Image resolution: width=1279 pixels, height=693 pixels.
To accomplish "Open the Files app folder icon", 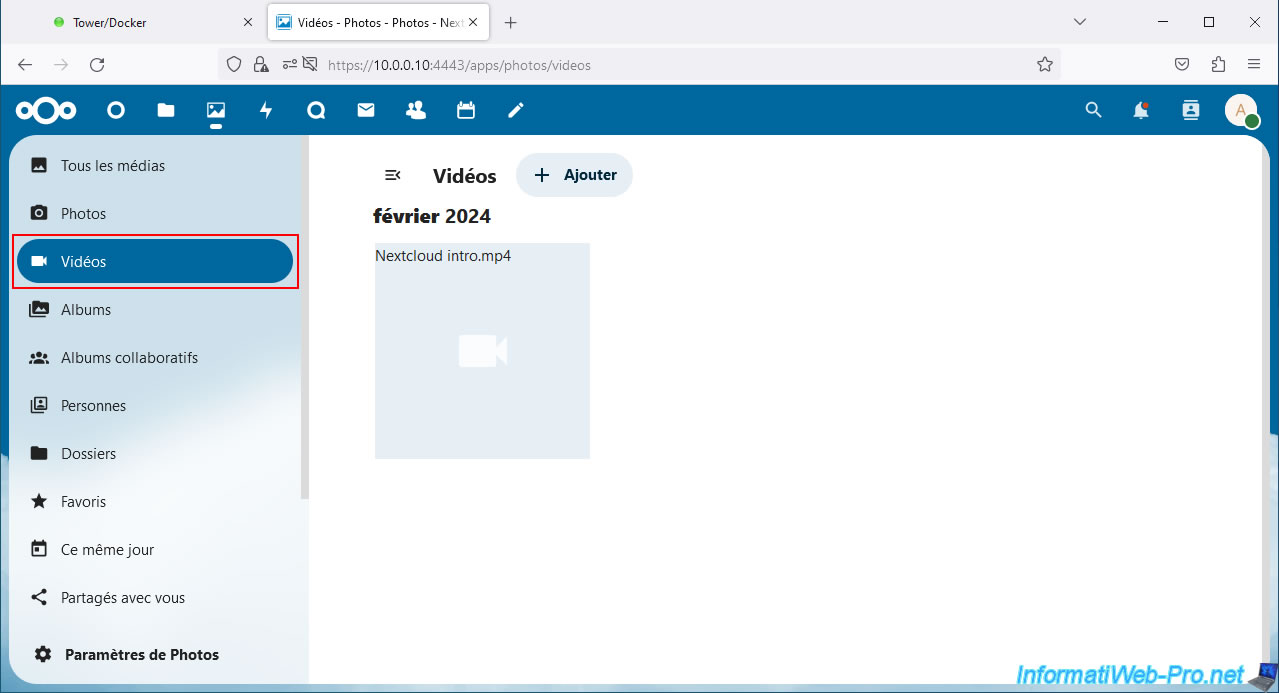I will 166,111.
